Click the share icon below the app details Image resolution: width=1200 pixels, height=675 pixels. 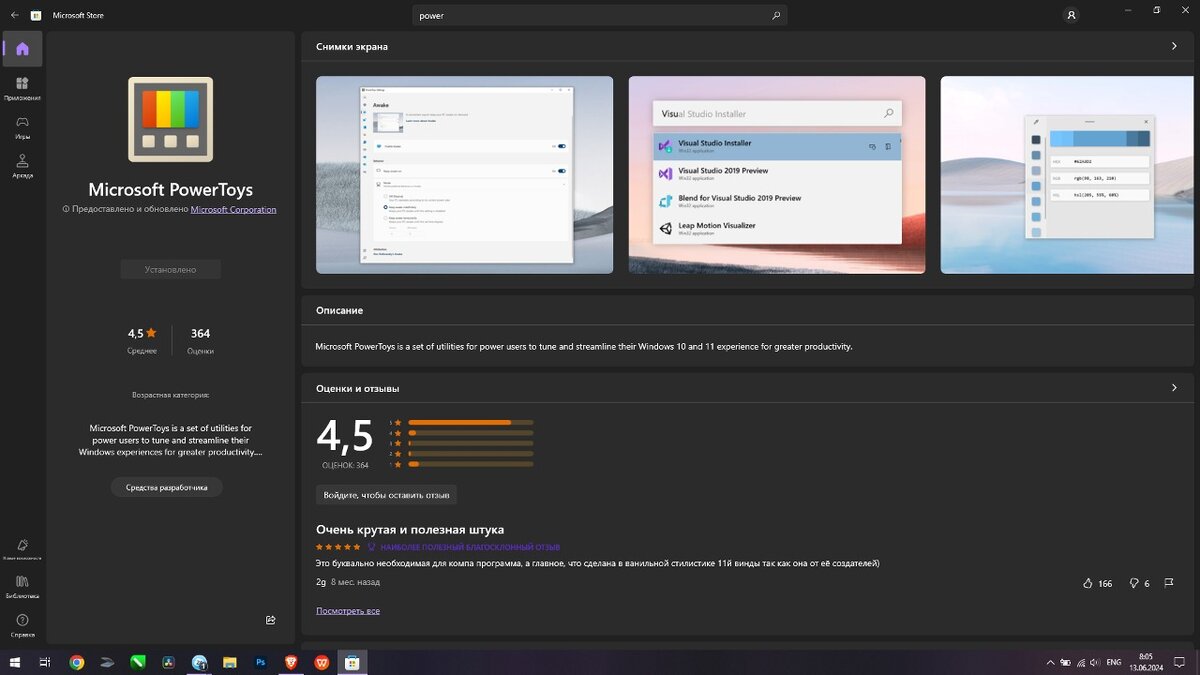(270, 620)
